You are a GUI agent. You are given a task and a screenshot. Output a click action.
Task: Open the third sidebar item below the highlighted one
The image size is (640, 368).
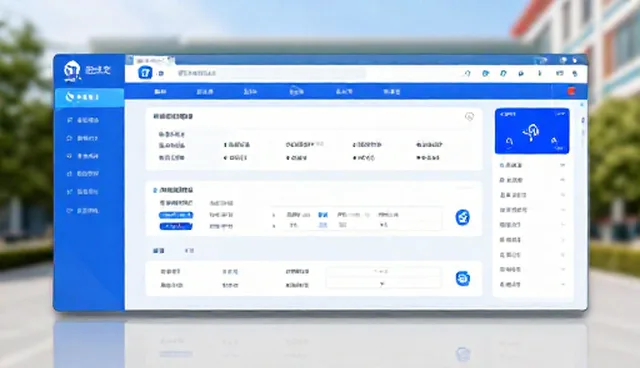[83, 156]
